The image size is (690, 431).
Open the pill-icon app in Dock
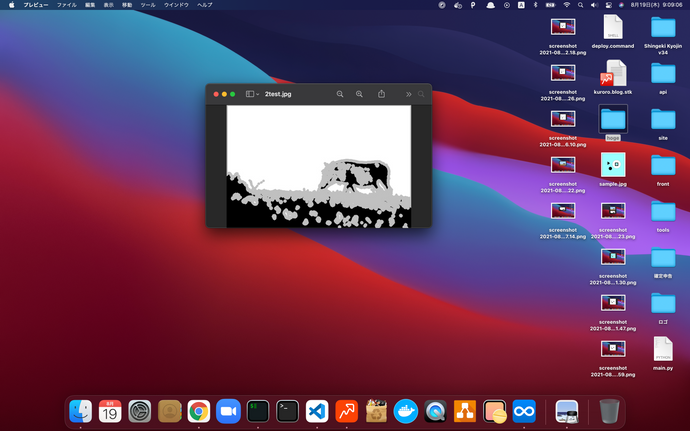(x=495, y=411)
